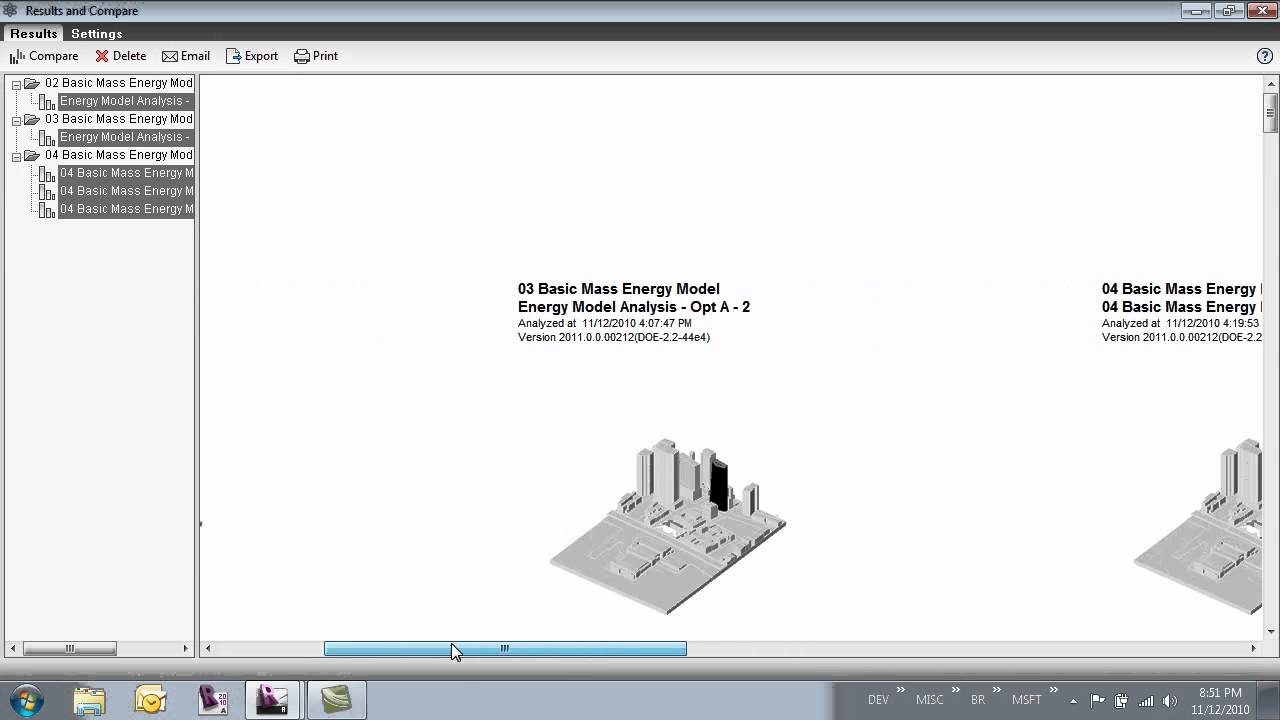
Task: Switch to the Settings tab
Action: (96, 33)
